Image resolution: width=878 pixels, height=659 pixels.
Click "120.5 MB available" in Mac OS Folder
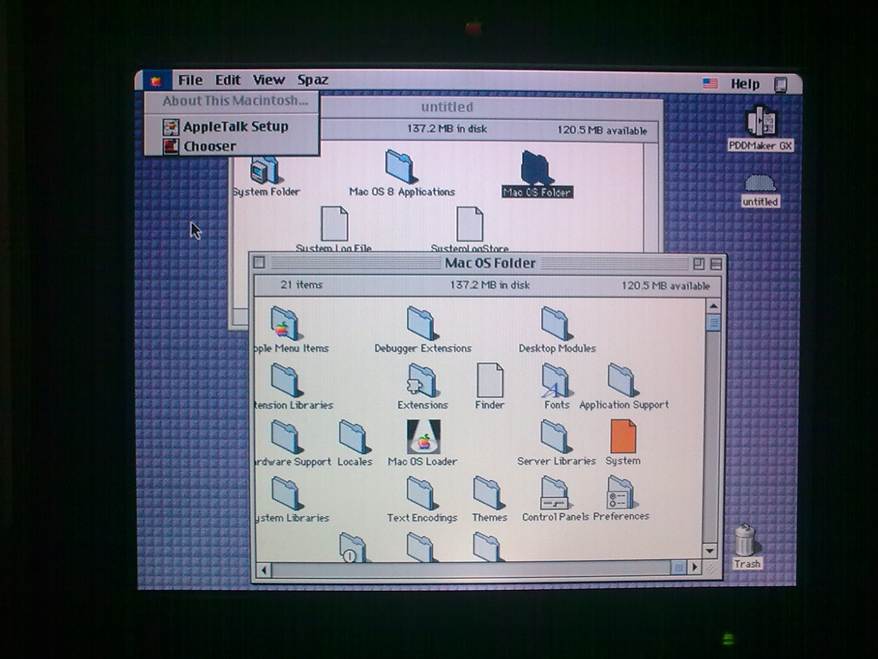coord(665,286)
